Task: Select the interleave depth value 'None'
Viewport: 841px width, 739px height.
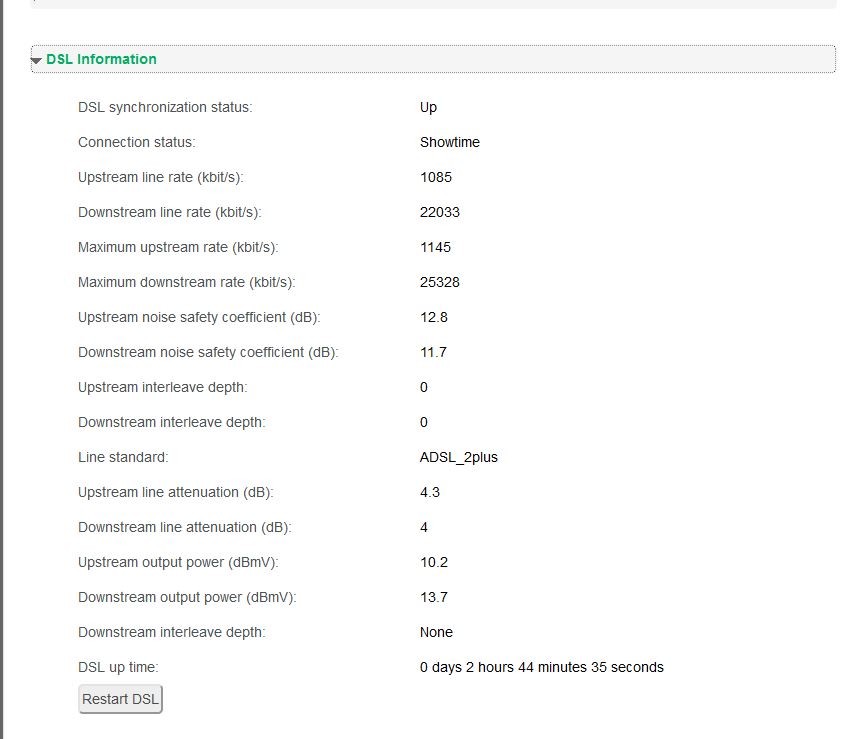Action: (x=436, y=632)
